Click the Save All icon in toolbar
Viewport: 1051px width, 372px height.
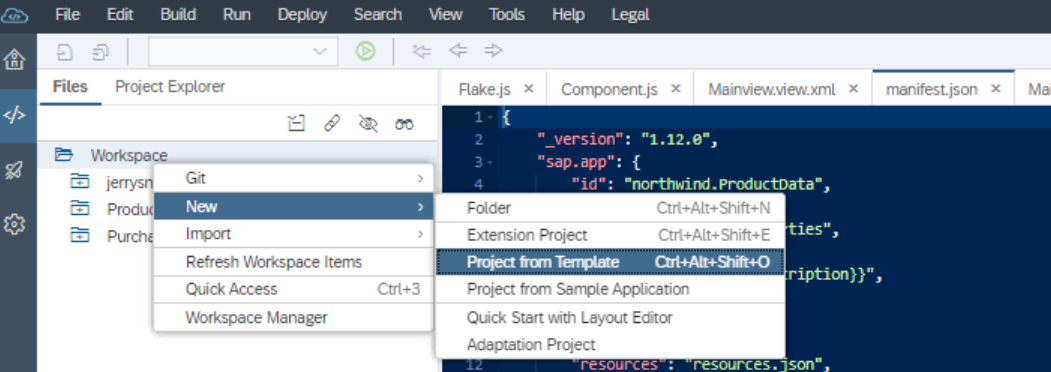[x=101, y=52]
